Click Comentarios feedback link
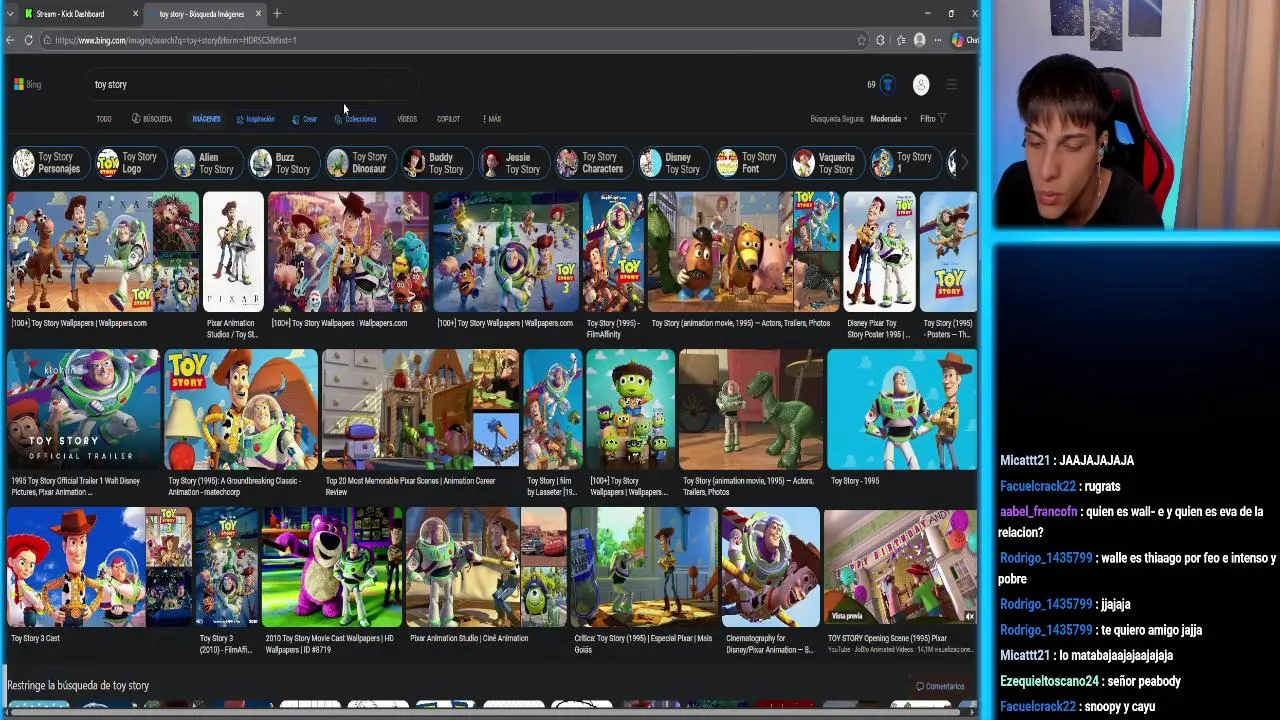 [x=940, y=686]
